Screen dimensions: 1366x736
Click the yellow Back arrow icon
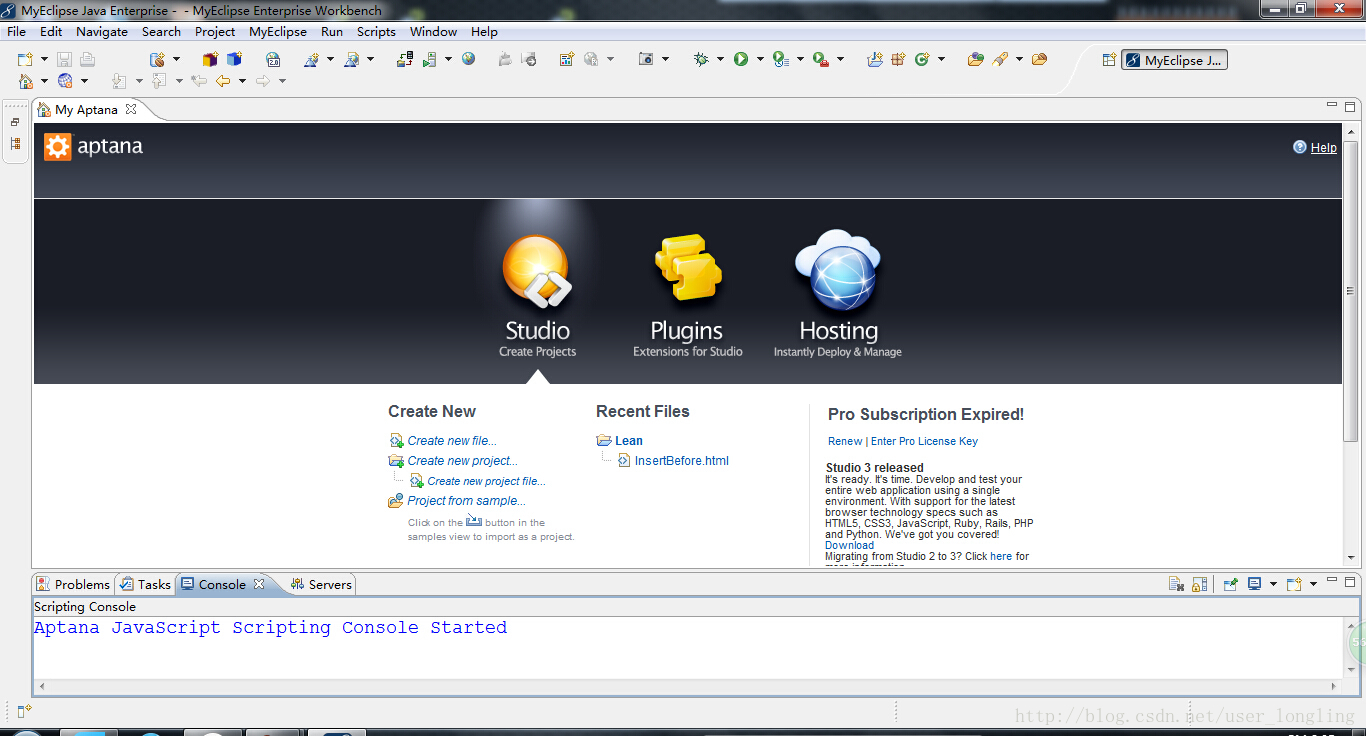tap(223, 81)
